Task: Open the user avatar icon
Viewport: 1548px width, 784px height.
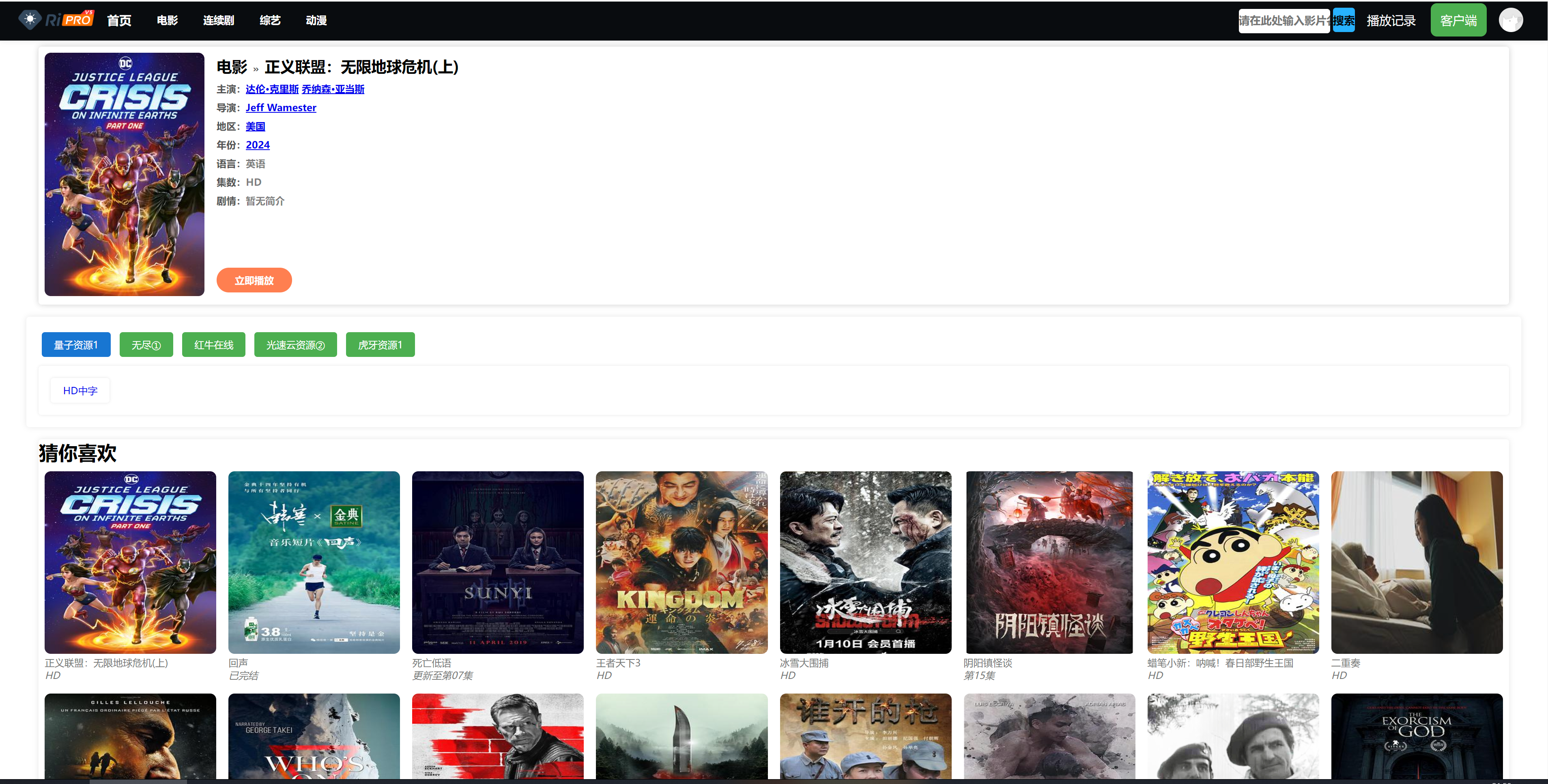Action: pyautogui.click(x=1510, y=20)
